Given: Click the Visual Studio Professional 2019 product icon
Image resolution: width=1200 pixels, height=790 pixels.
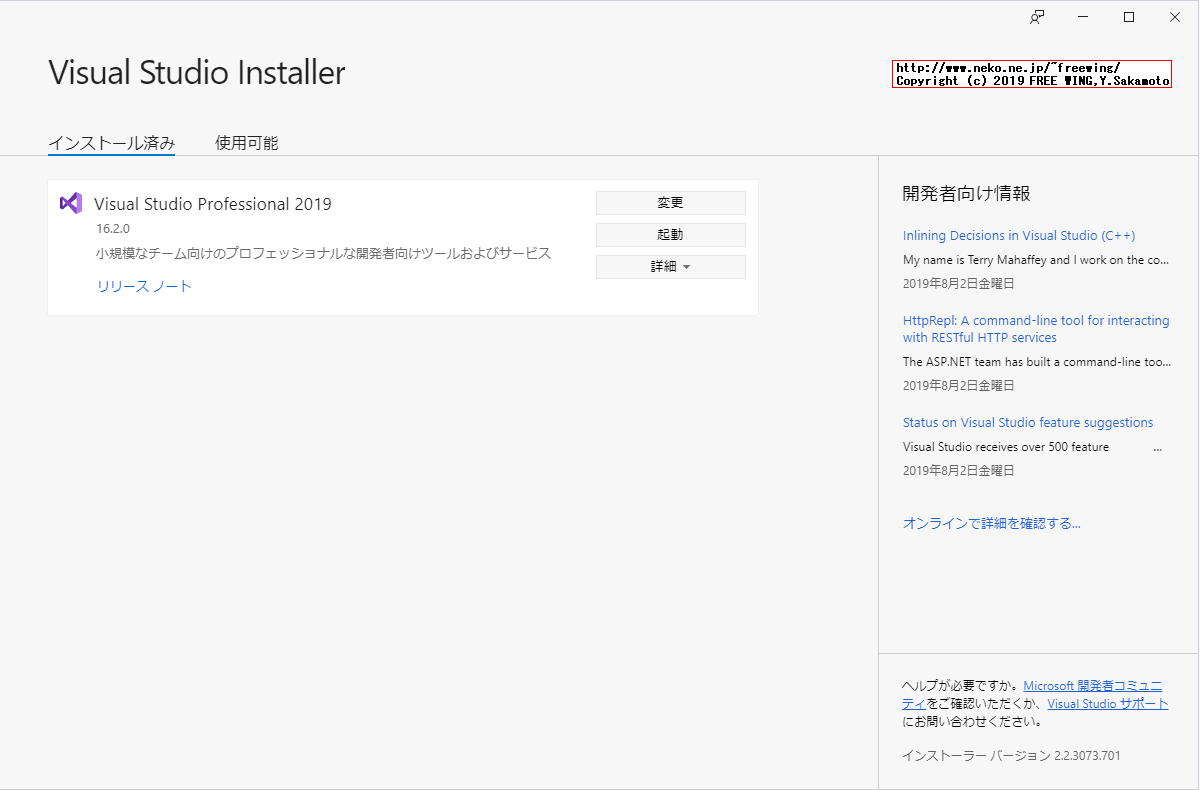Looking at the screenshot, I should tap(70, 203).
